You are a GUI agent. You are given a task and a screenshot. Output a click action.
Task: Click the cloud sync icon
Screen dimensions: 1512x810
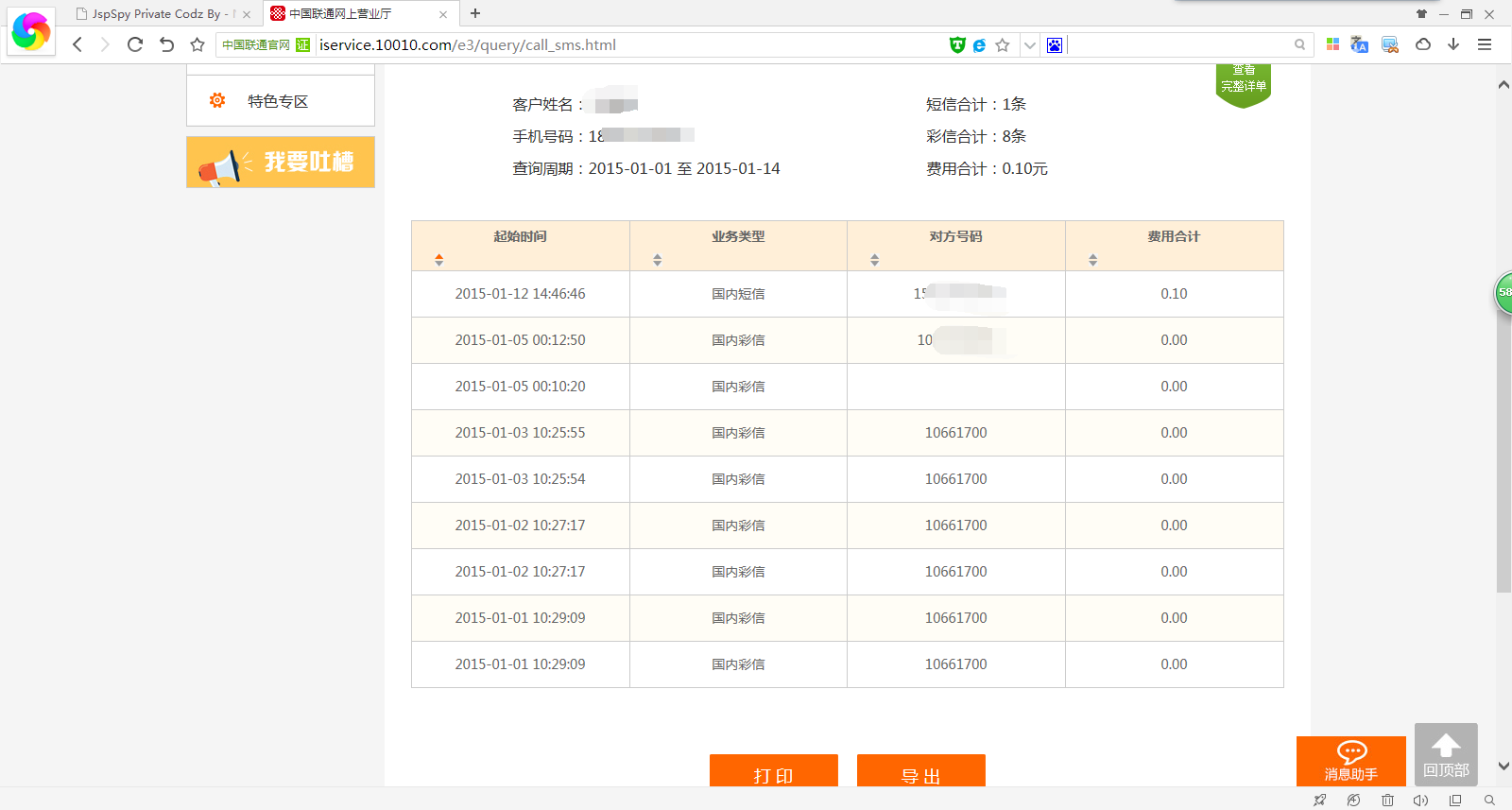(x=1423, y=44)
